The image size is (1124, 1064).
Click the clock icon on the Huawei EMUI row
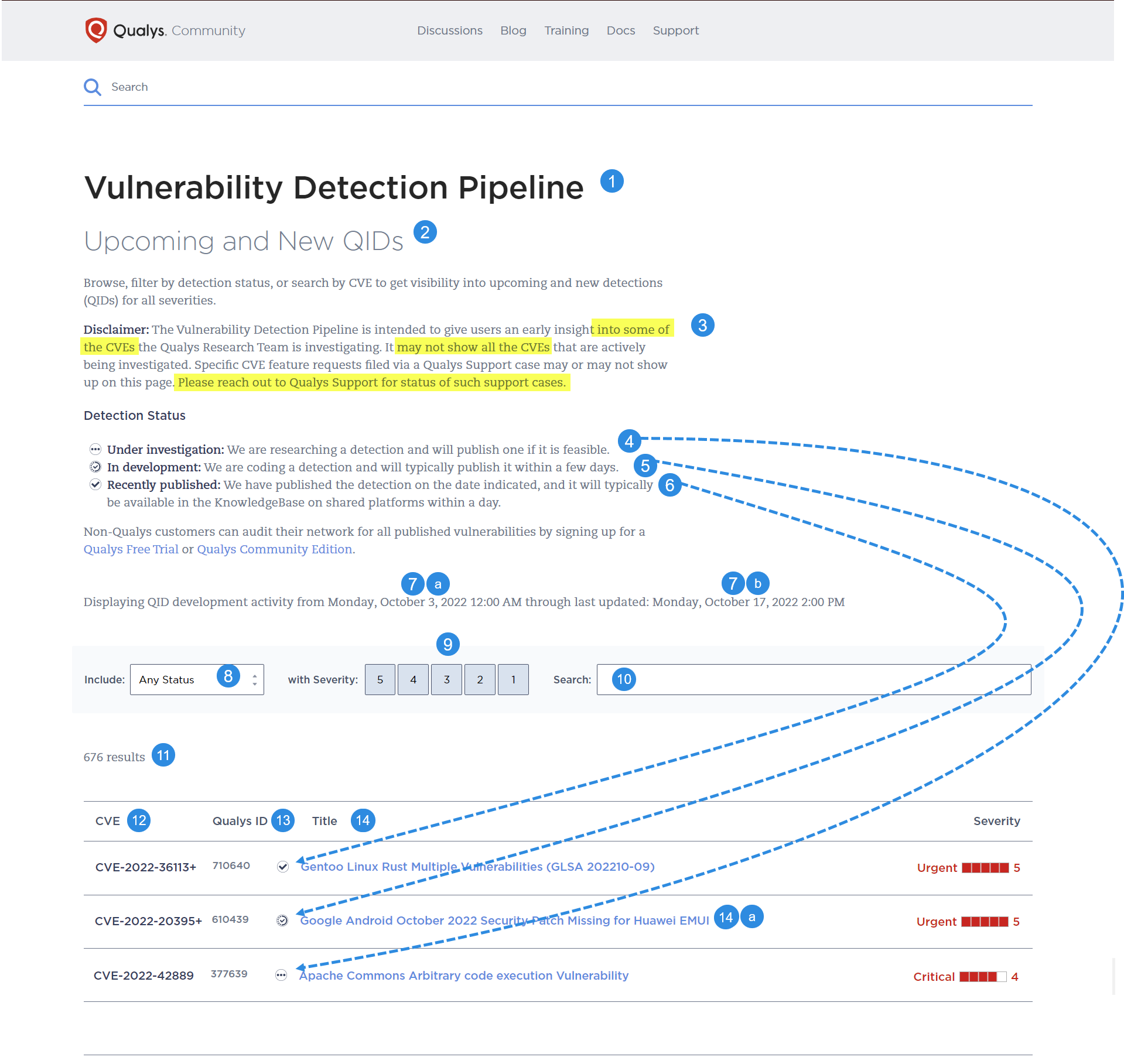[x=283, y=921]
